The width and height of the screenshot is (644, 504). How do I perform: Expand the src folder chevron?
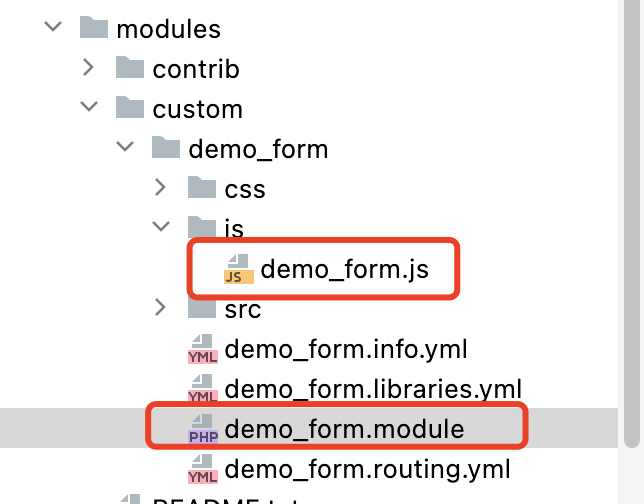pyautogui.click(x=160, y=309)
